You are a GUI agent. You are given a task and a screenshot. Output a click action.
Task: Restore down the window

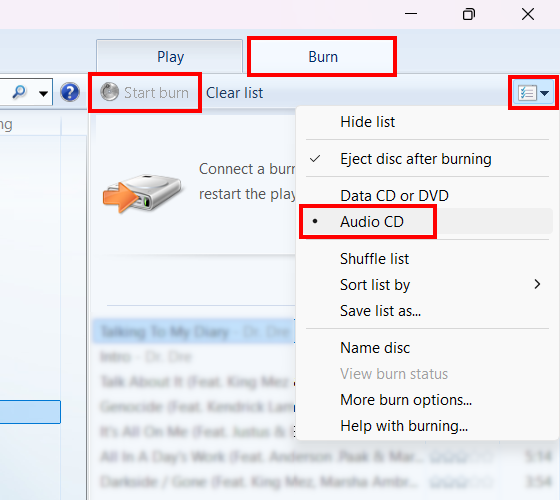[469, 14]
